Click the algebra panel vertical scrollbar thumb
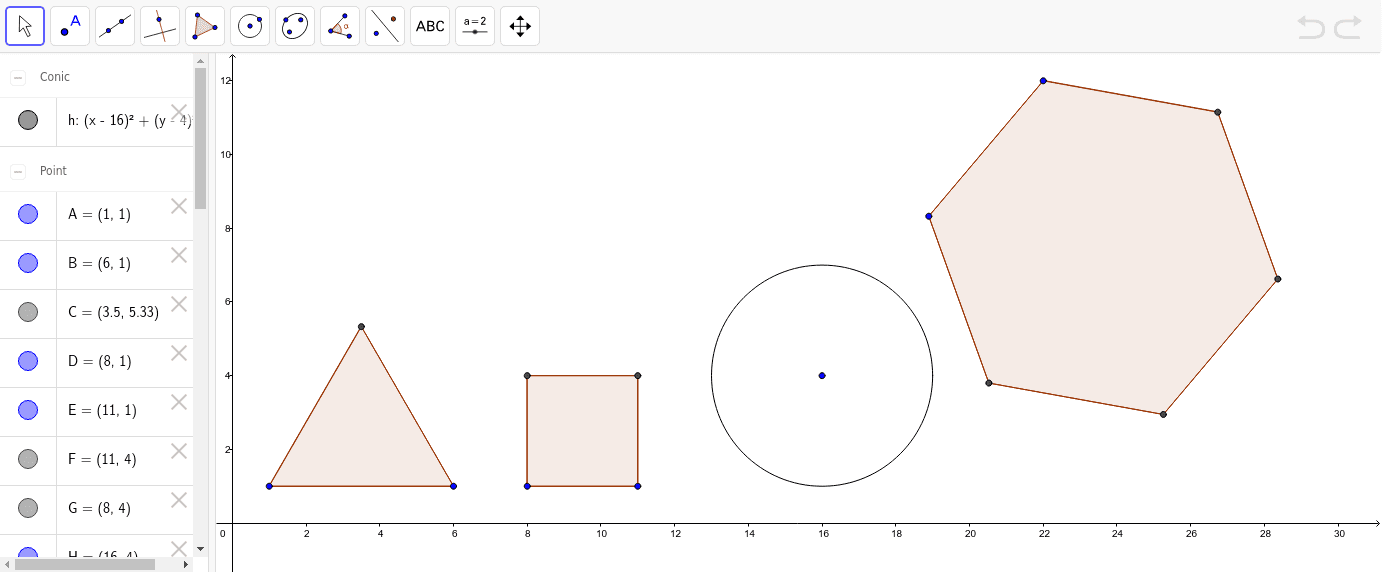 pyautogui.click(x=200, y=138)
